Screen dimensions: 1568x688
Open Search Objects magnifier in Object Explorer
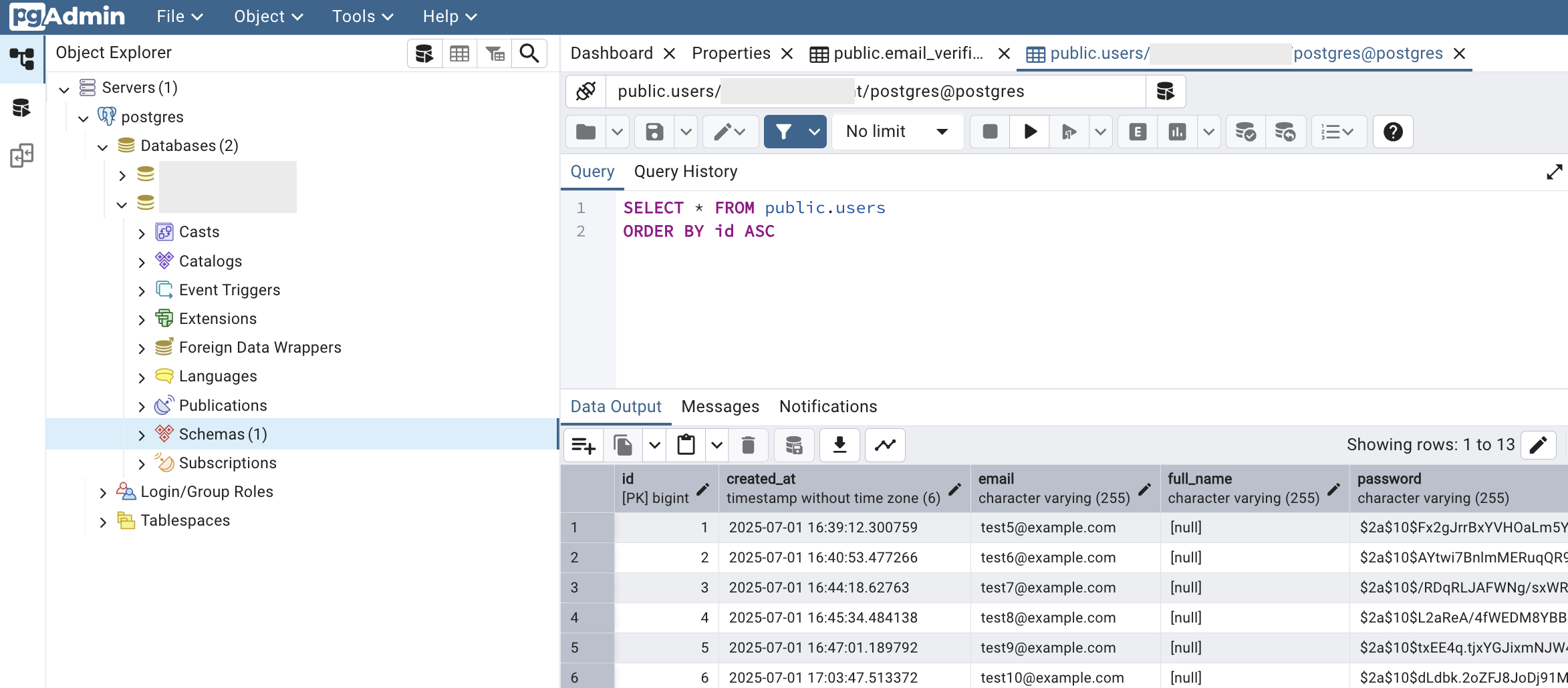[x=529, y=53]
